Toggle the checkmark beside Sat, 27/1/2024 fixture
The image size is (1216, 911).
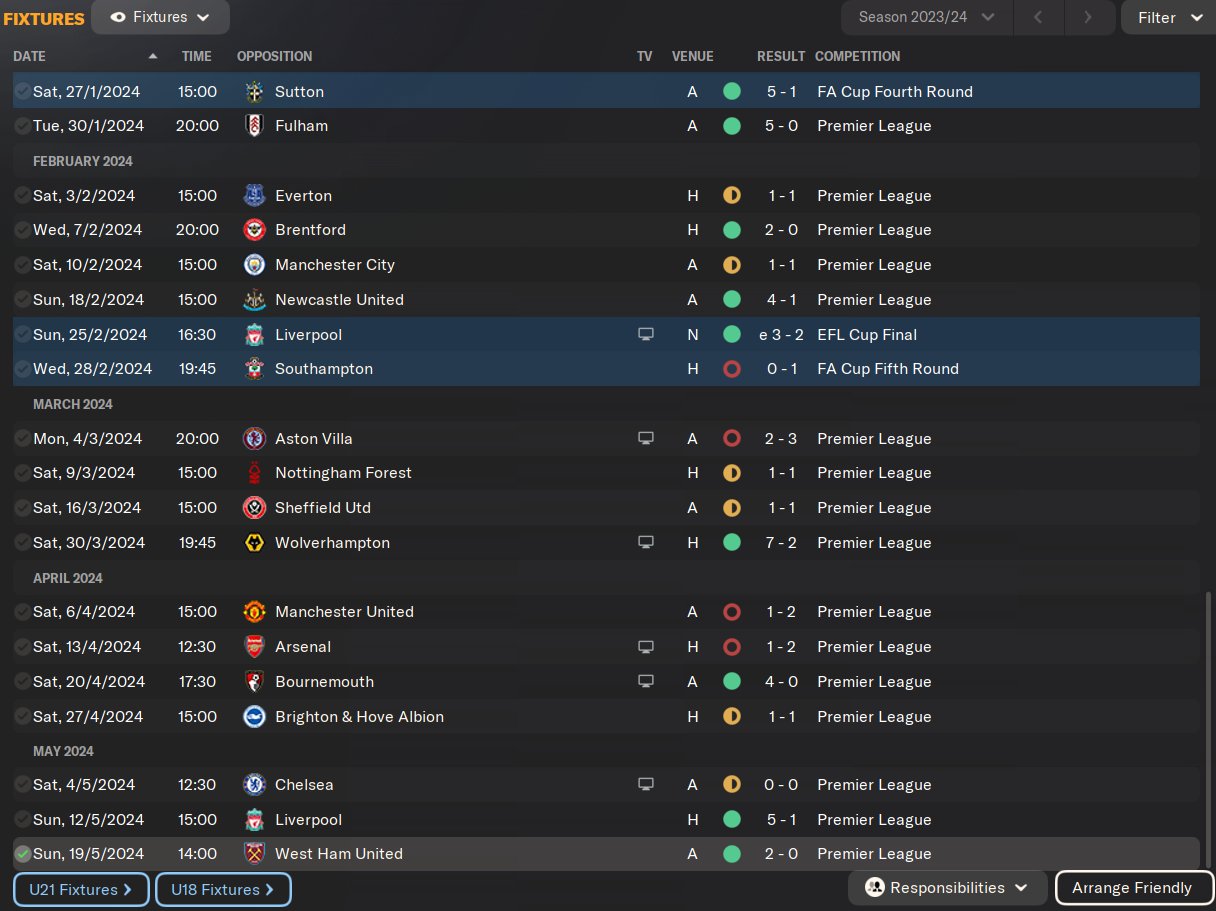point(22,91)
